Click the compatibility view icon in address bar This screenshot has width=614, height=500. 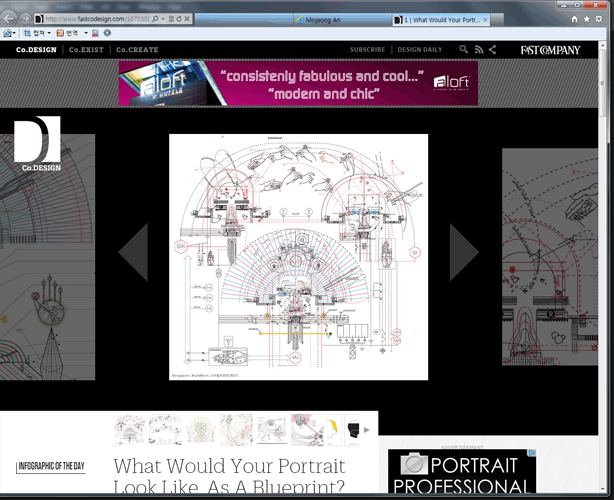pos(172,19)
